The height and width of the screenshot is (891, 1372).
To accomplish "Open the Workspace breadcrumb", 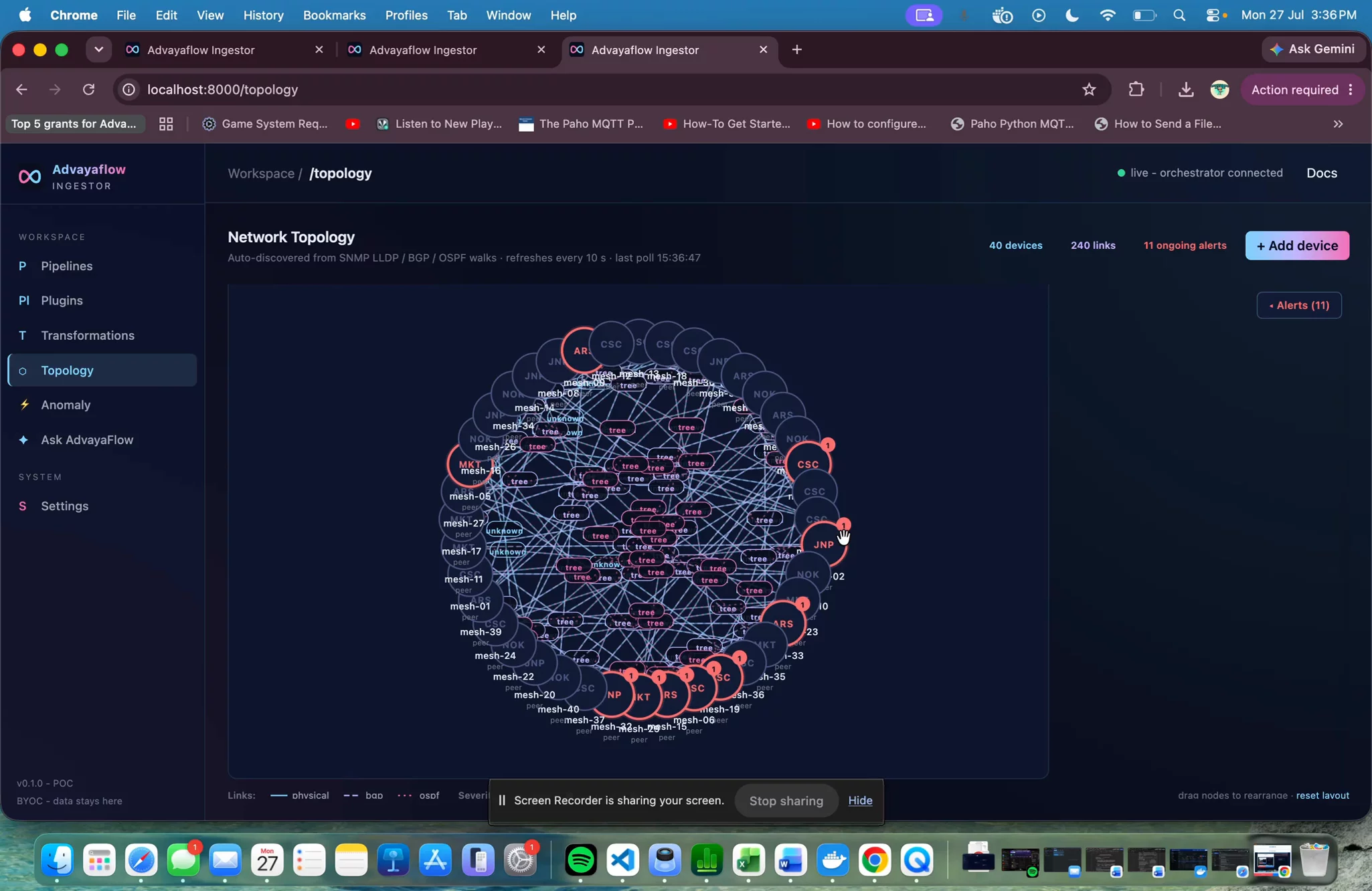I will (261, 173).
